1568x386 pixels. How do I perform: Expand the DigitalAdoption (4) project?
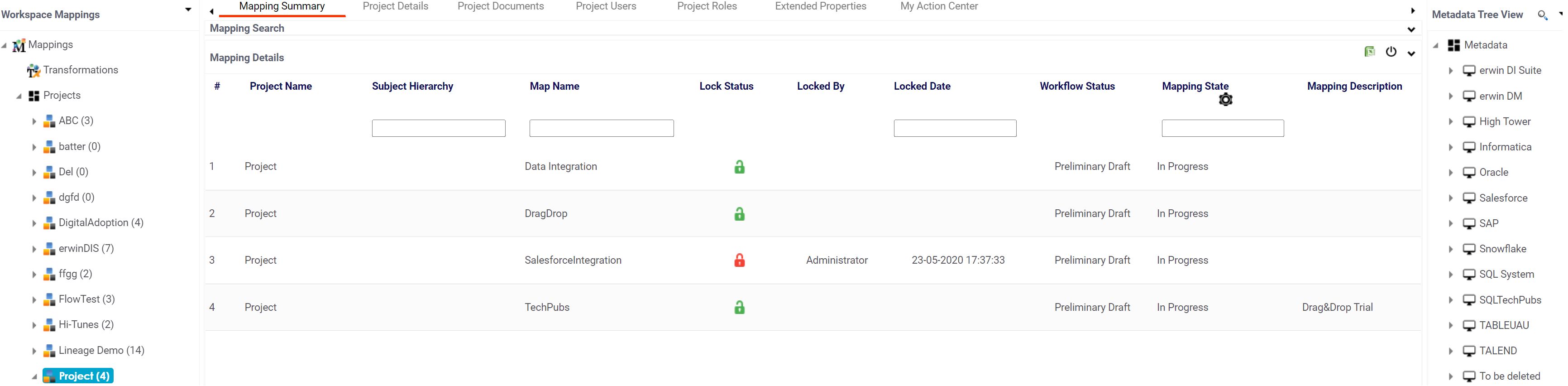34,223
